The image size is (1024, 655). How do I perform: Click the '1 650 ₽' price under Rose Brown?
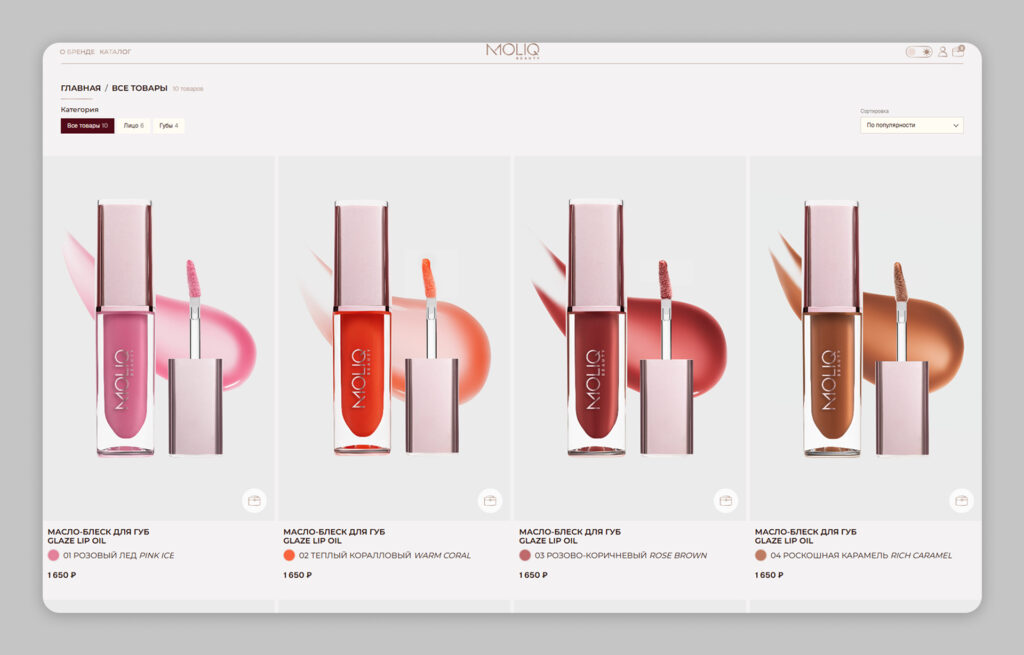(x=534, y=575)
